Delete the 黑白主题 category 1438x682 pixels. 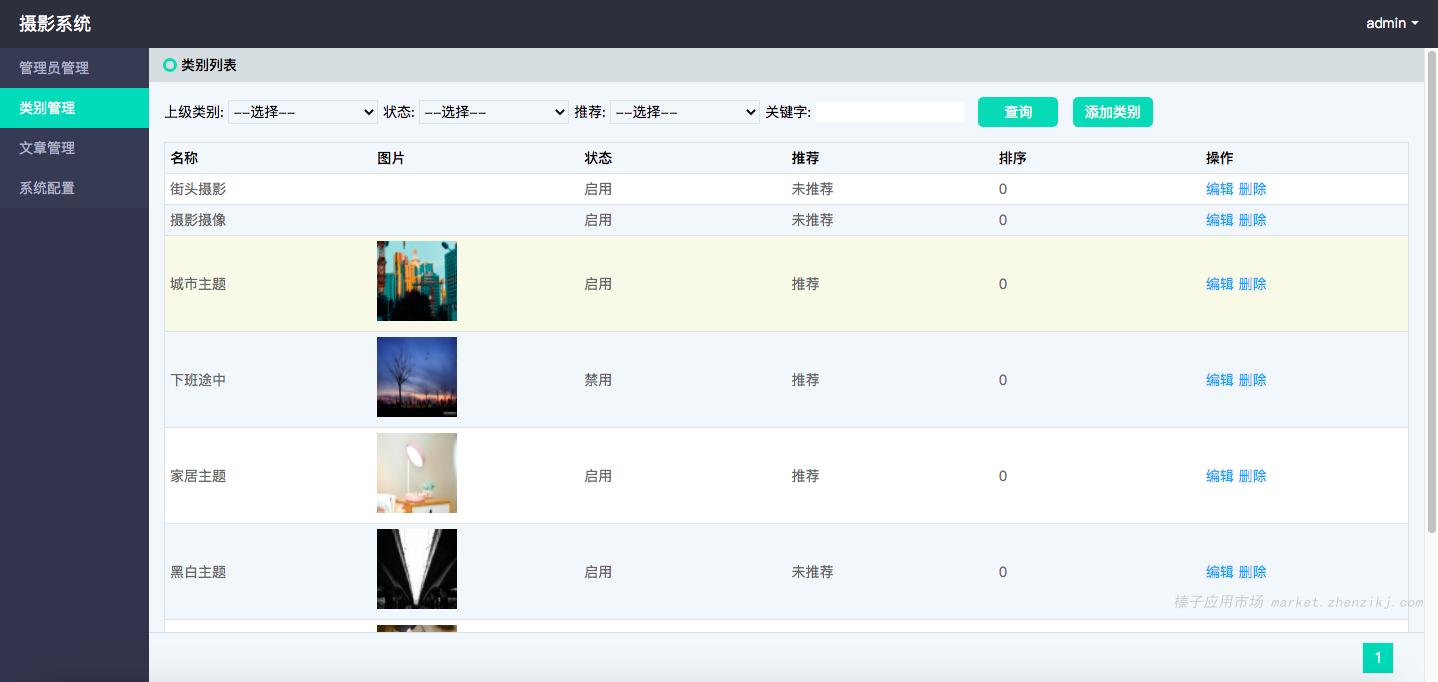click(x=1252, y=572)
